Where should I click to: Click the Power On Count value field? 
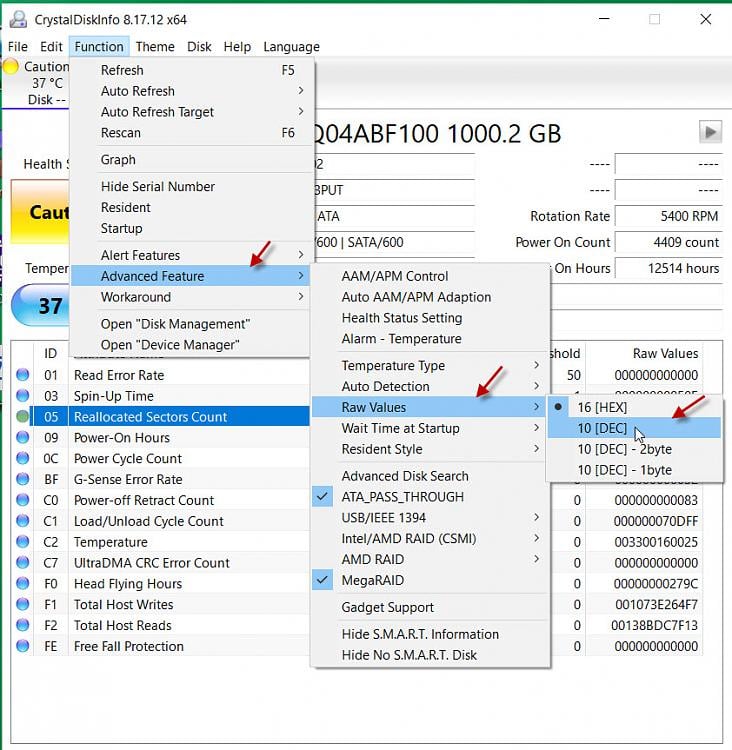pyautogui.click(x=668, y=242)
